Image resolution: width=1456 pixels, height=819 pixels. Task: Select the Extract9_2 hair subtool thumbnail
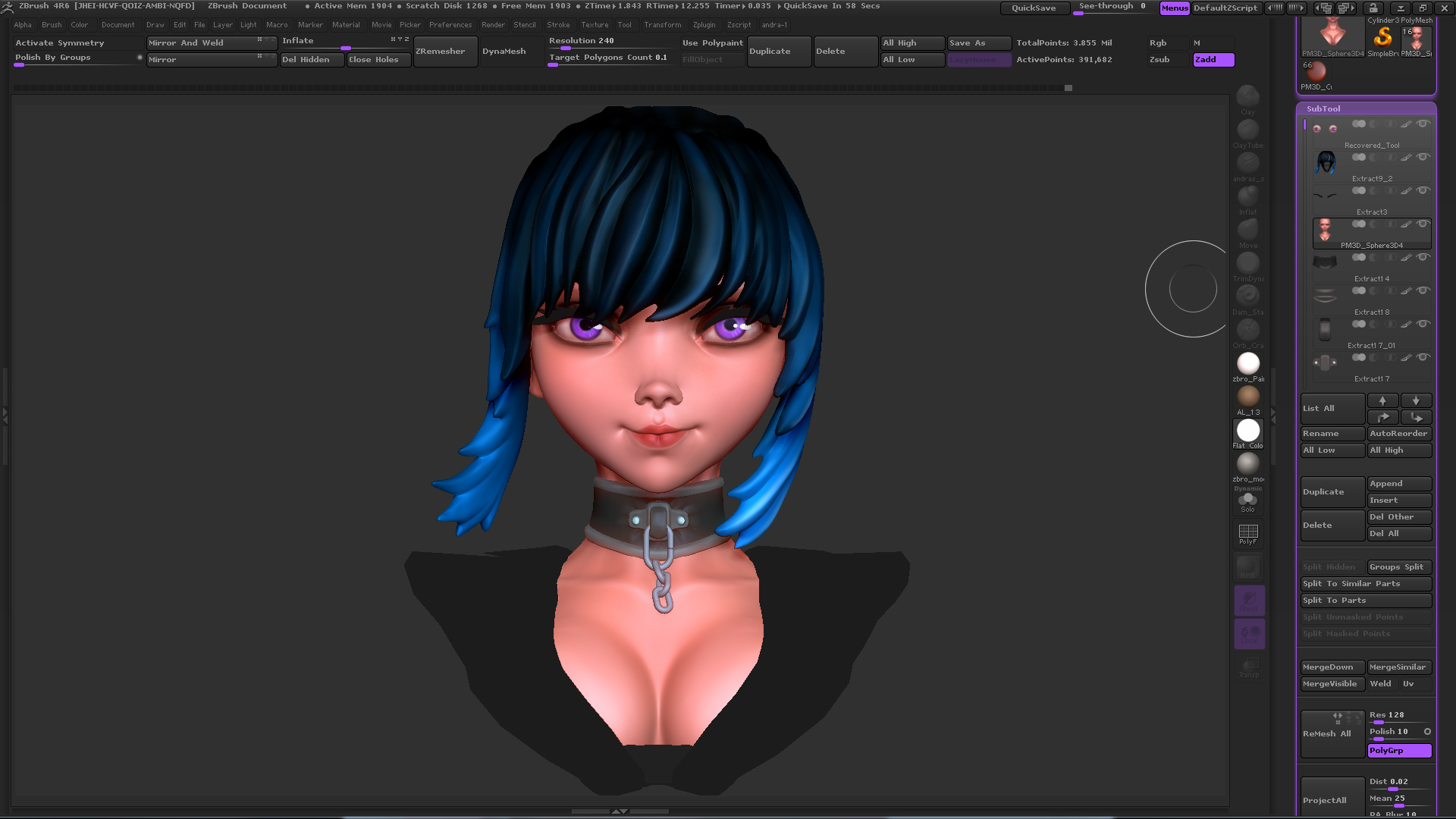(1326, 162)
